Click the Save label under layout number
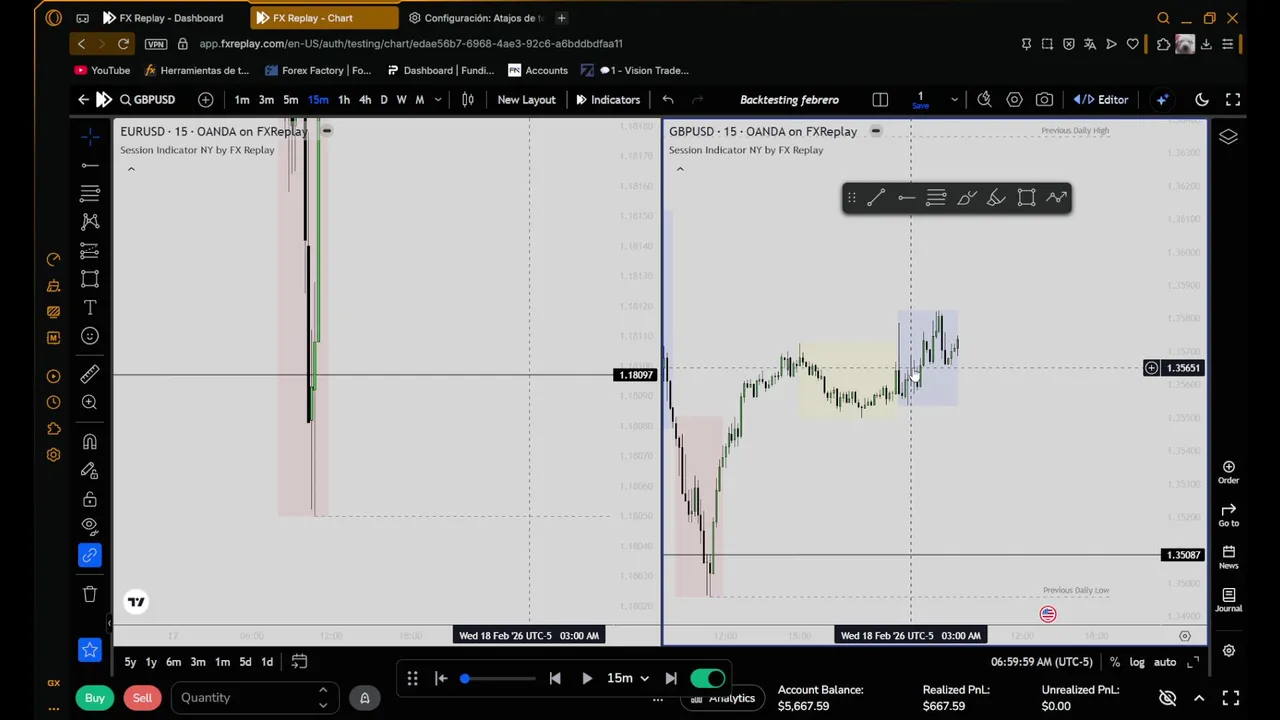Image resolution: width=1280 pixels, height=720 pixels. coord(920,106)
